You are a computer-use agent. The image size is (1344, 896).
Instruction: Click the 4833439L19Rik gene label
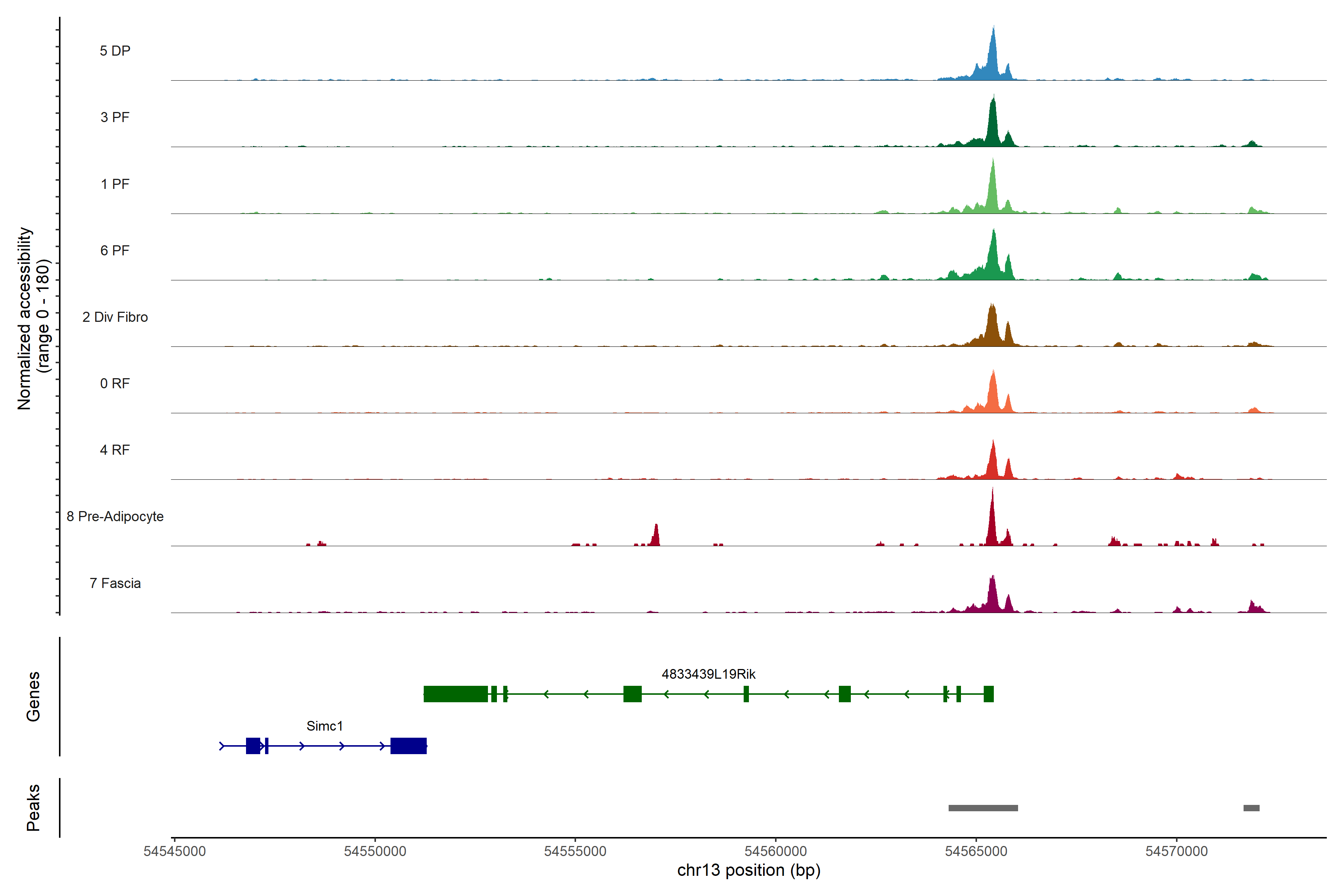coord(708,674)
